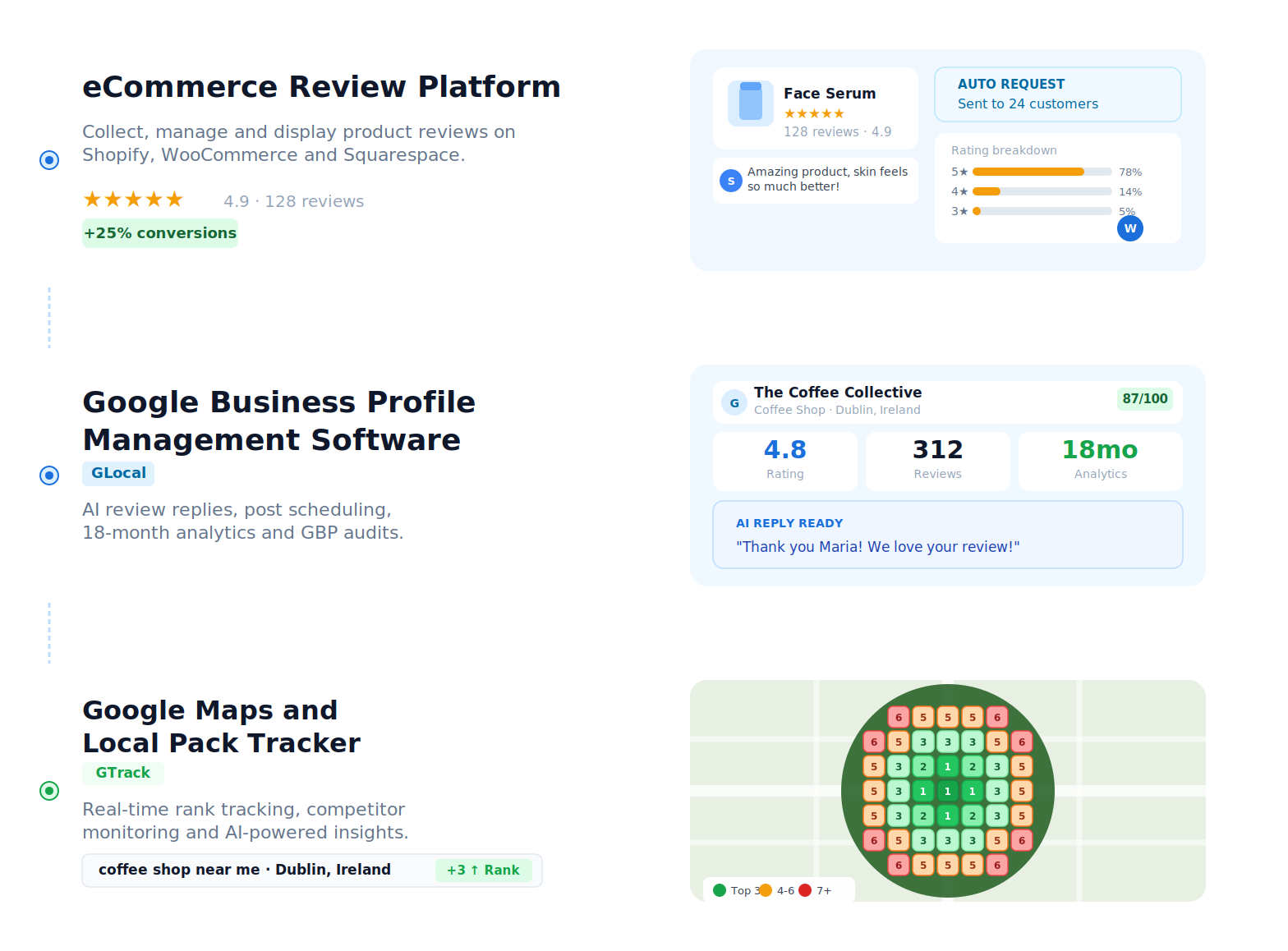The height and width of the screenshot is (951, 1288).
Task: Click the 87/100 score badge
Action: coord(1145,398)
